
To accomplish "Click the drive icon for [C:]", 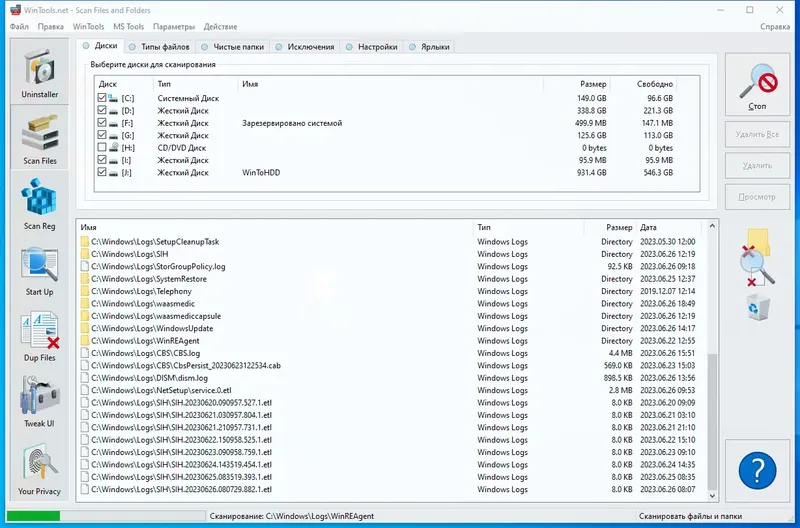I will pos(113,98).
